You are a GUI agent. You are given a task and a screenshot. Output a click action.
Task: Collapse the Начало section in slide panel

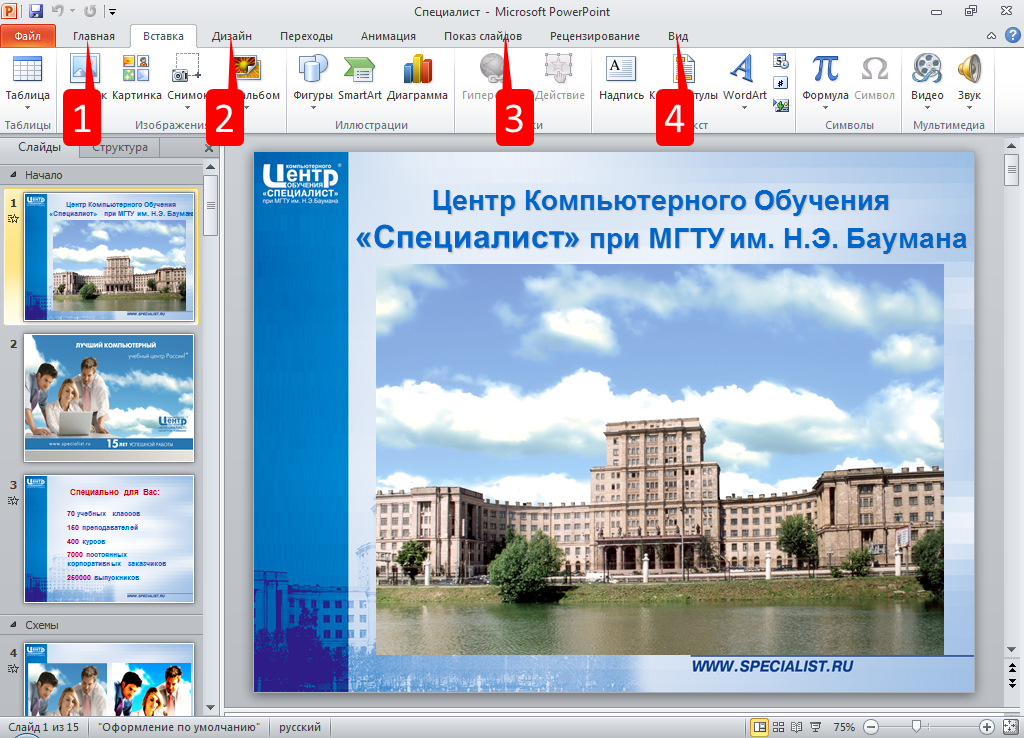click(12, 175)
